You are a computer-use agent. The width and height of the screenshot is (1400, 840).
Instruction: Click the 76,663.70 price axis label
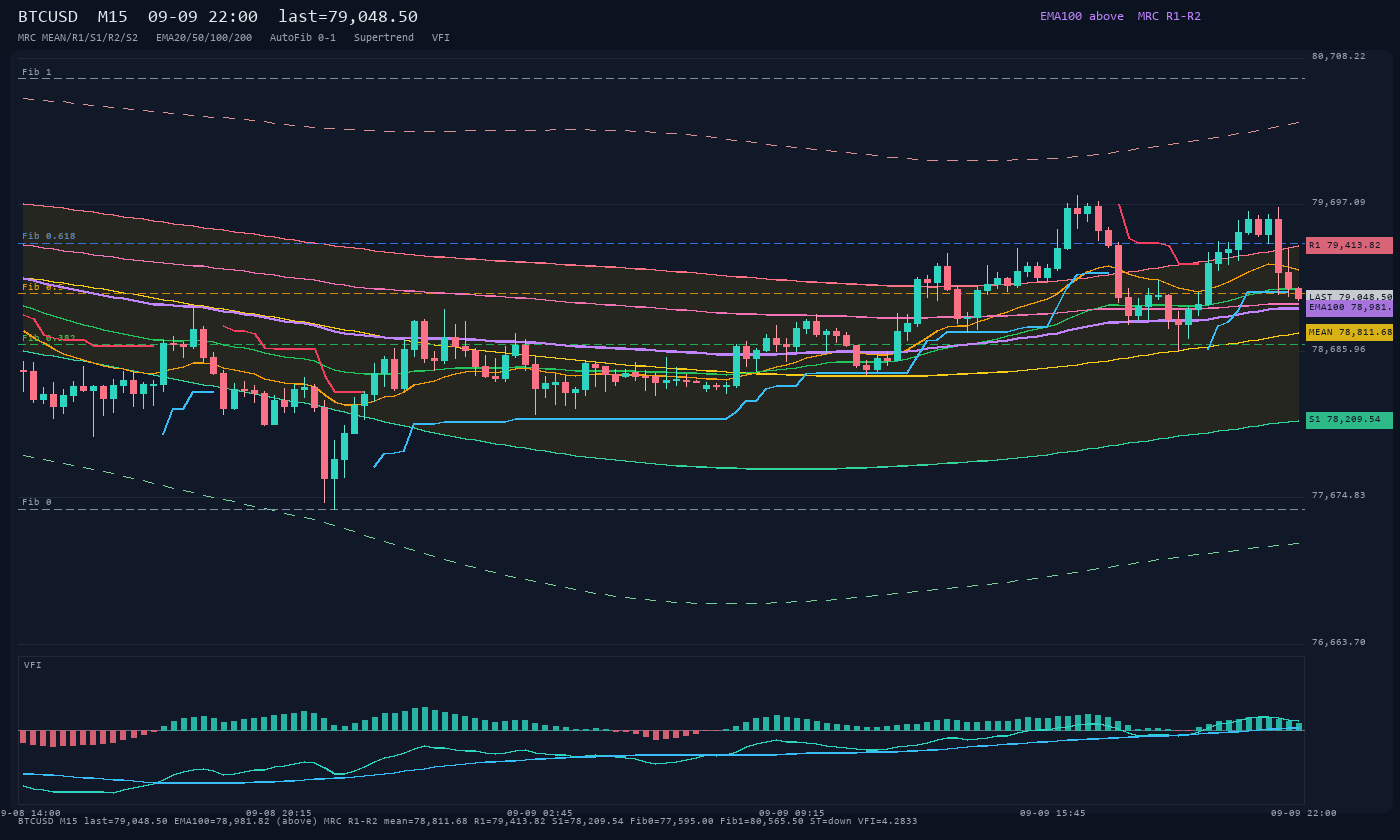[1338, 642]
